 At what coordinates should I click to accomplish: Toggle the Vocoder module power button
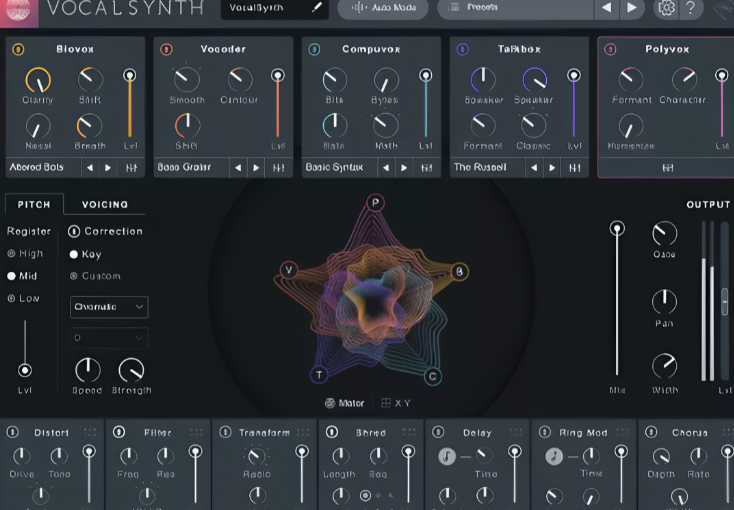166,49
